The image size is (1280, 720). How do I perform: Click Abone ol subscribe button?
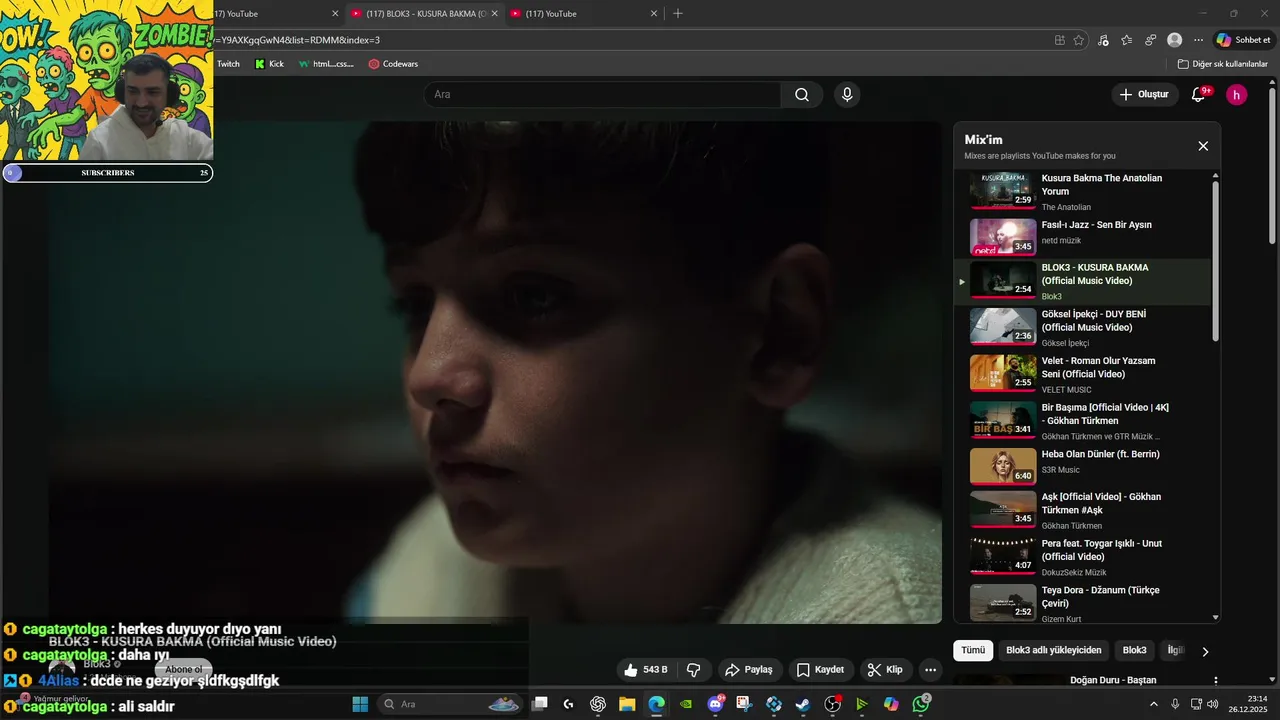[183, 669]
